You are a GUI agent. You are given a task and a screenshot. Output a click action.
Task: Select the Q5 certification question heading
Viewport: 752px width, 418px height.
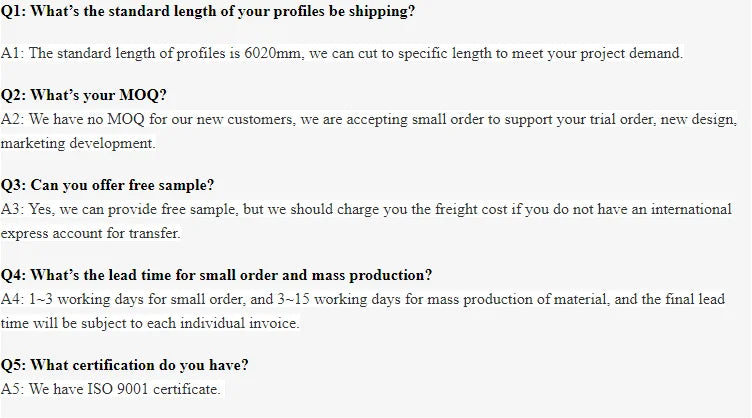coord(125,365)
